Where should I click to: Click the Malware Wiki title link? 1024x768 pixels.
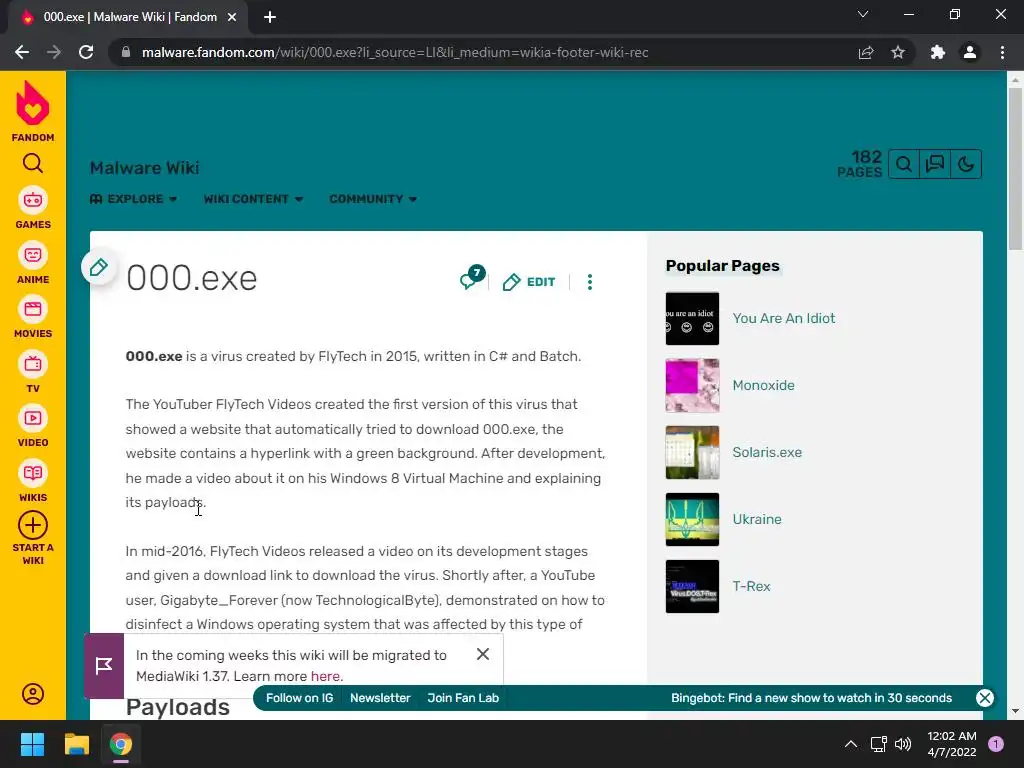pyautogui.click(x=144, y=168)
